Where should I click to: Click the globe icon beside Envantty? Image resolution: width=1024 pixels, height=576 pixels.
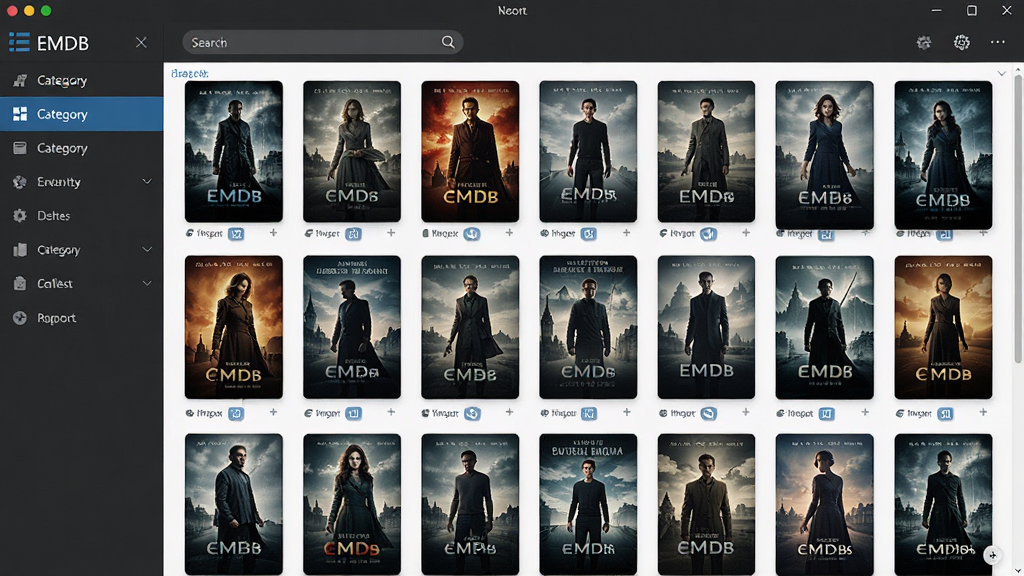(x=20, y=182)
